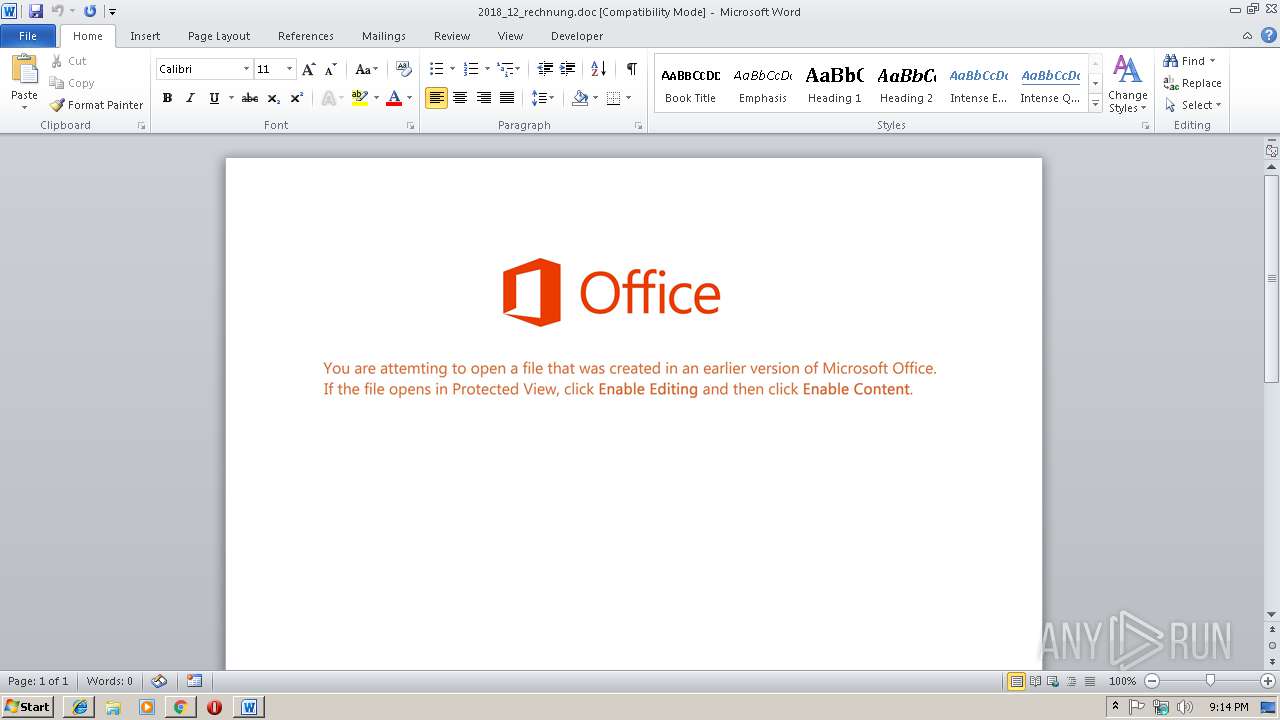Expand the Change Case Aa dropdown
Image resolution: width=1280 pixels, height=720 pixels.
point(366,69)
